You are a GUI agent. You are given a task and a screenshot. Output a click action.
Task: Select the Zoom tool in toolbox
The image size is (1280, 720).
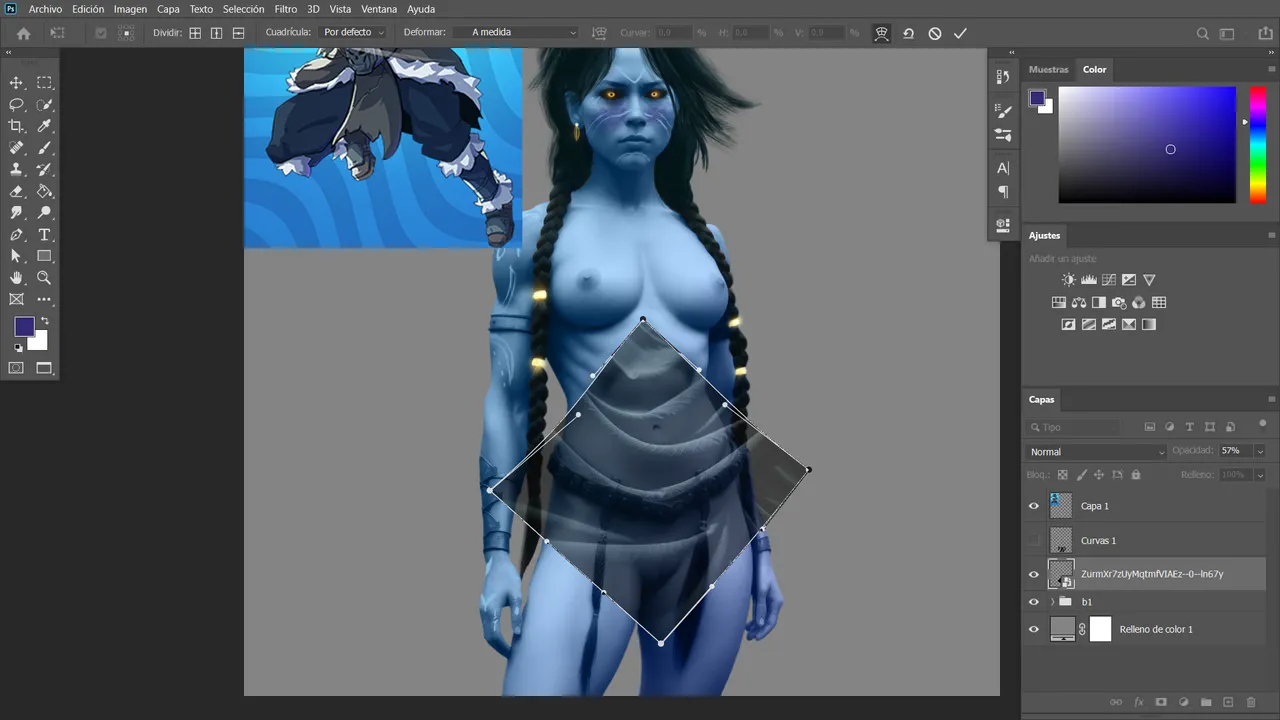[x=45, y=278]
